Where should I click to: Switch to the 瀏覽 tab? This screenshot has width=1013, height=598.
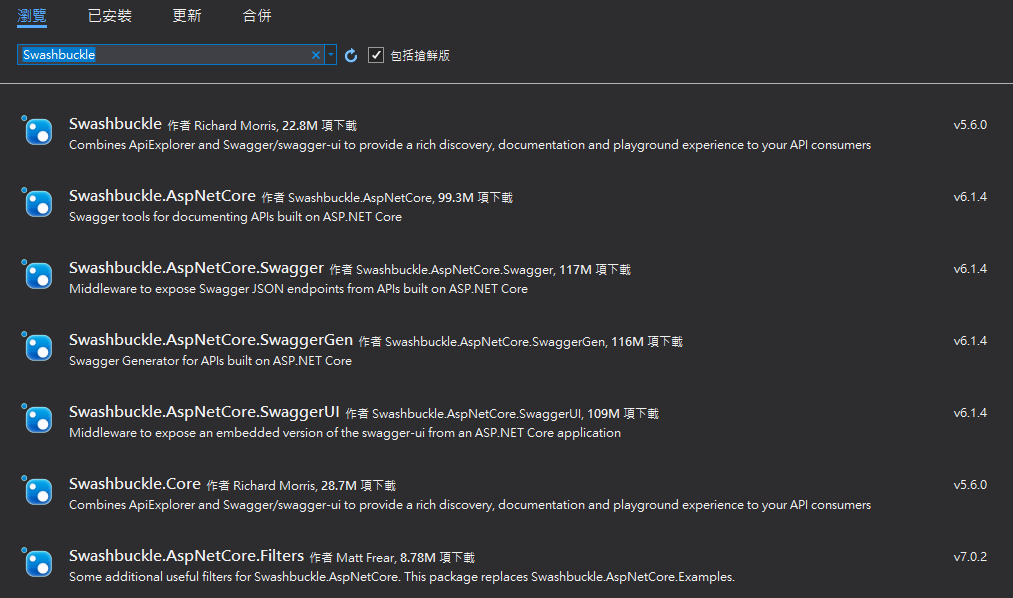[32, 15]
